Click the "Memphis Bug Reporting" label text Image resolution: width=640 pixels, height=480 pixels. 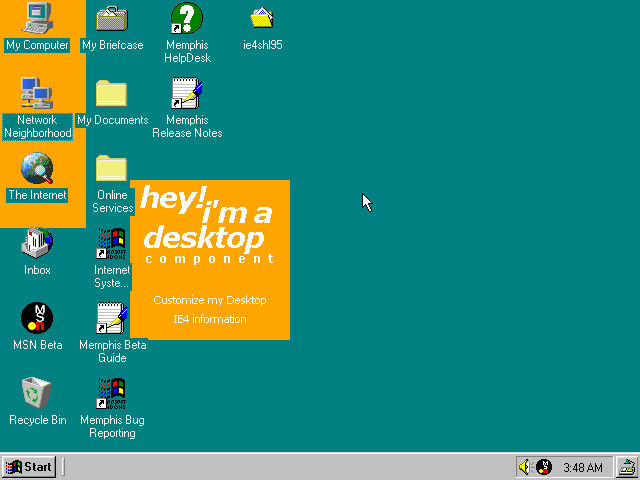[112, 427]
